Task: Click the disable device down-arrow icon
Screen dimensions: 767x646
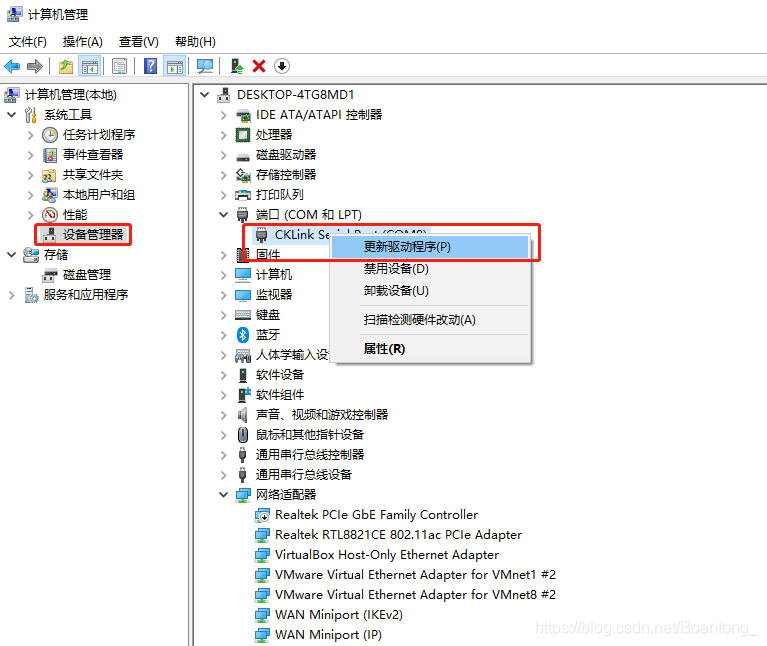Action: 282,66
